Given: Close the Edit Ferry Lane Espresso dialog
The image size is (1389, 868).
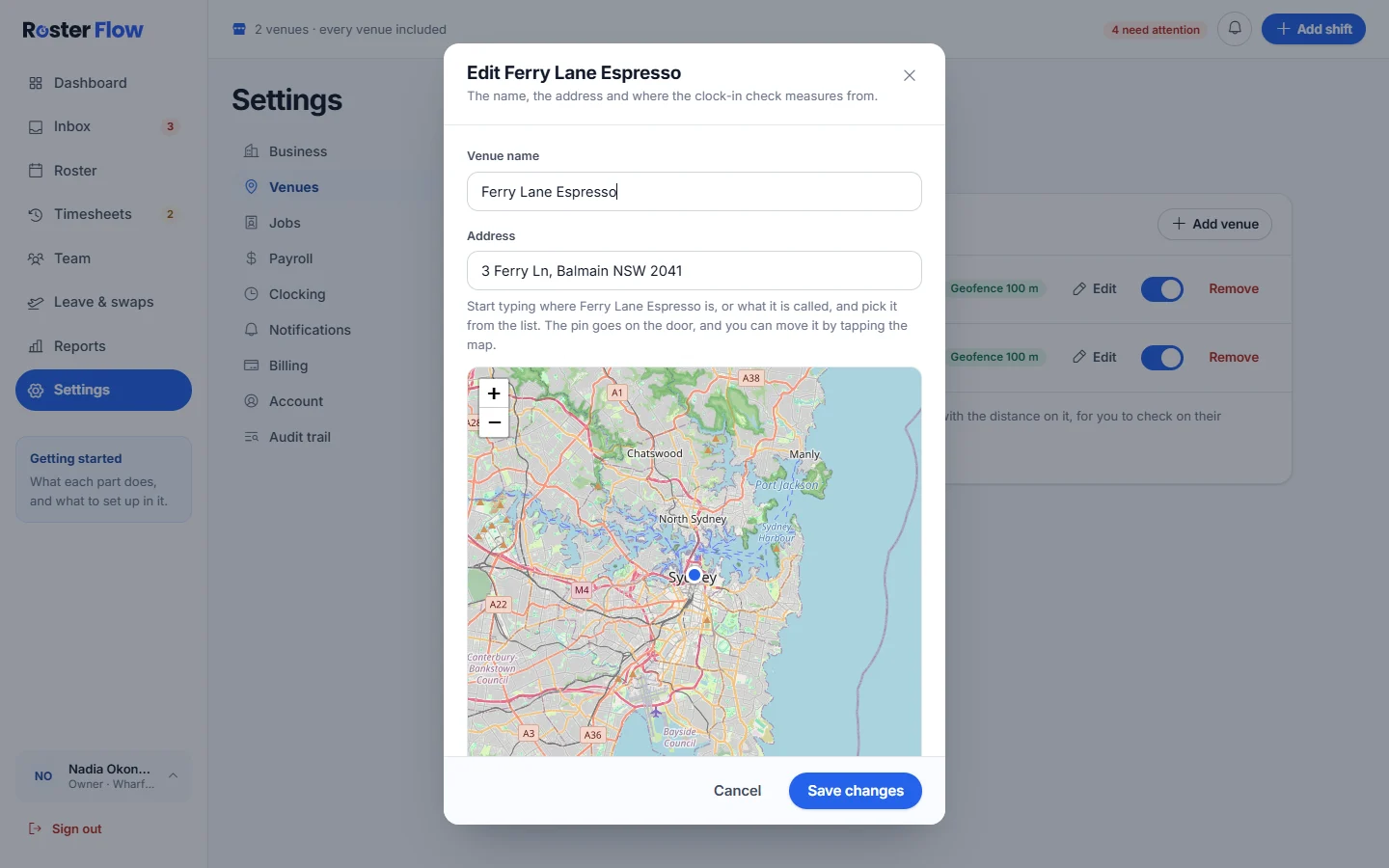Looking at the screenshot, I should pos(910,75).
